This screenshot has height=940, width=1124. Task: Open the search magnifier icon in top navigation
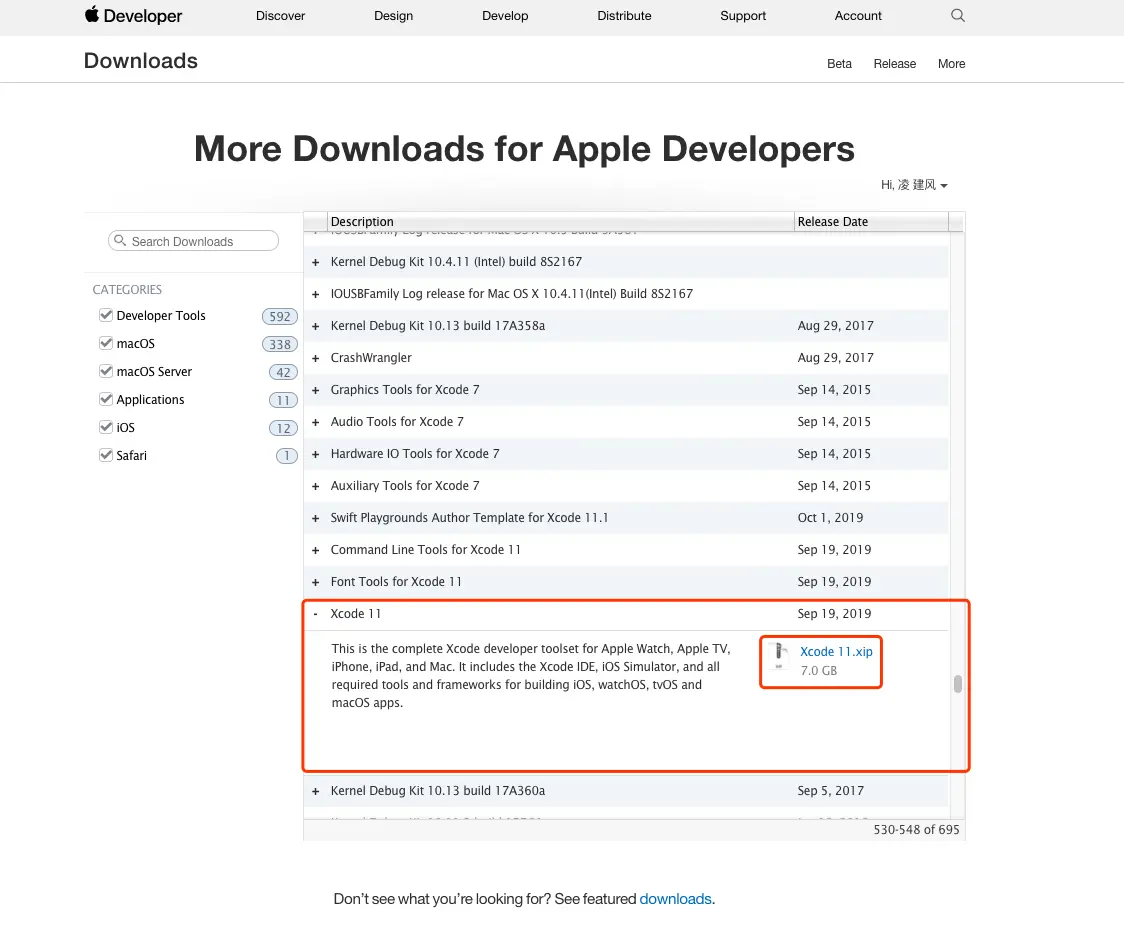958,15
